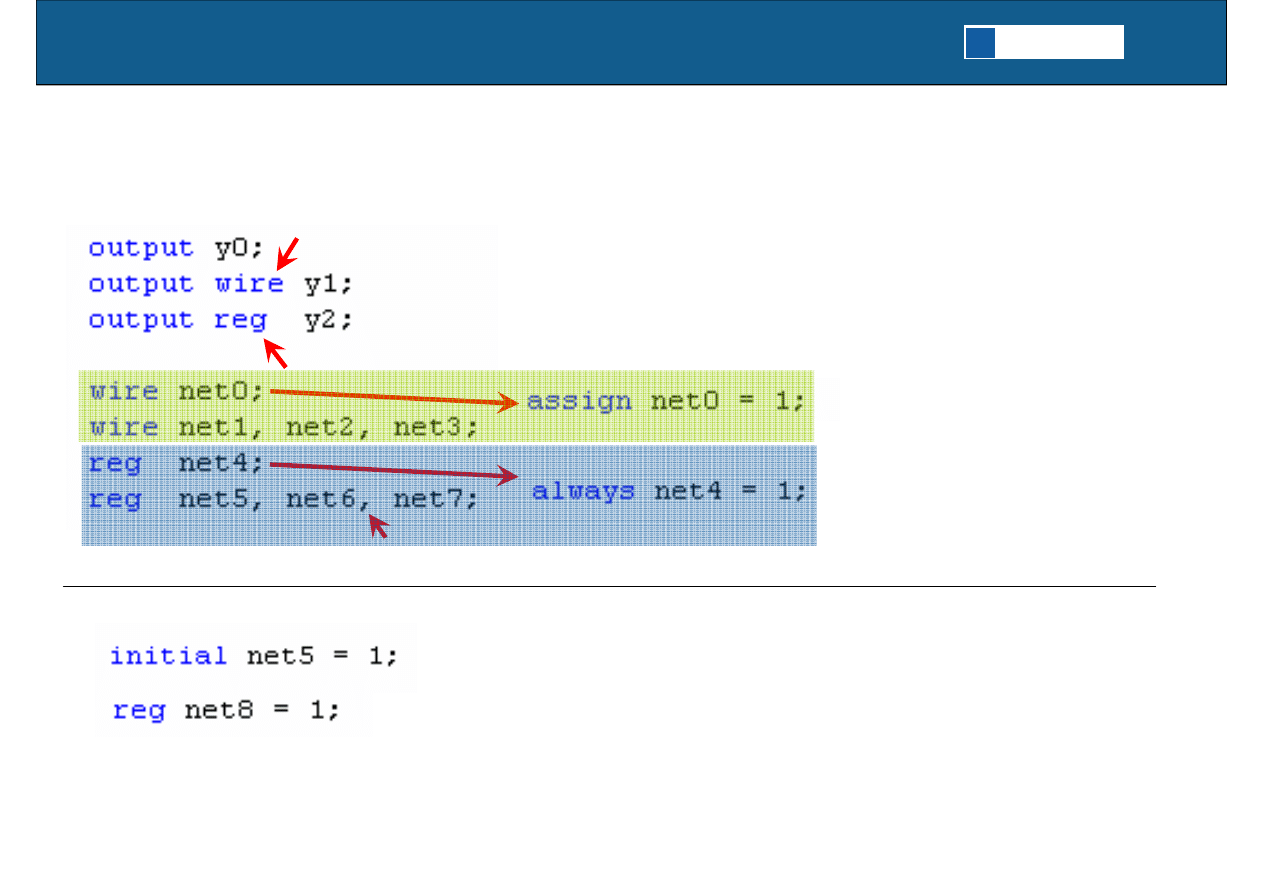Click the long arrow from net0 to assign
The height and width of the screenshot is (893, 1263).
(394, 397)
